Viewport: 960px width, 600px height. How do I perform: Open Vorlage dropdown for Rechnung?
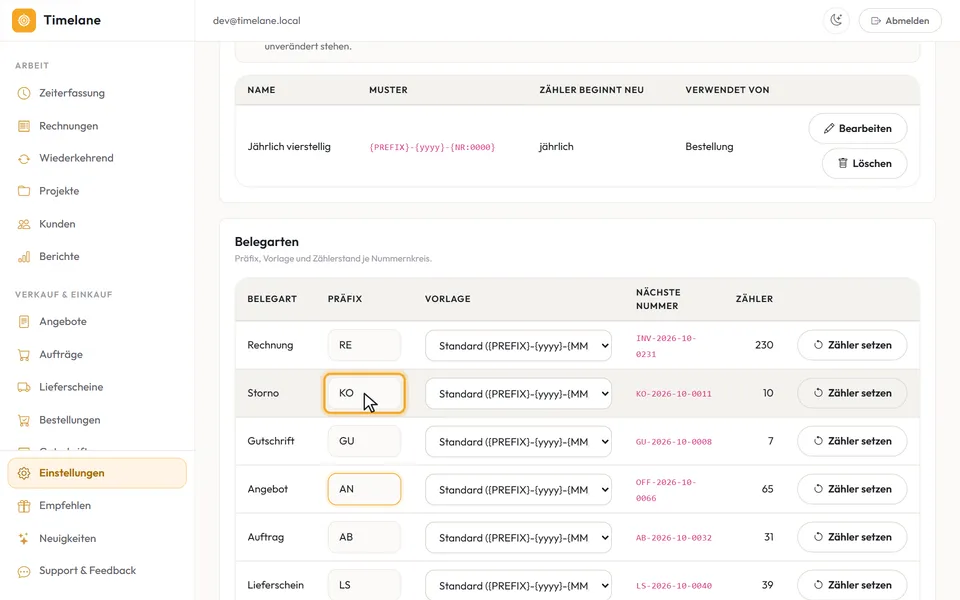[519, 346]
